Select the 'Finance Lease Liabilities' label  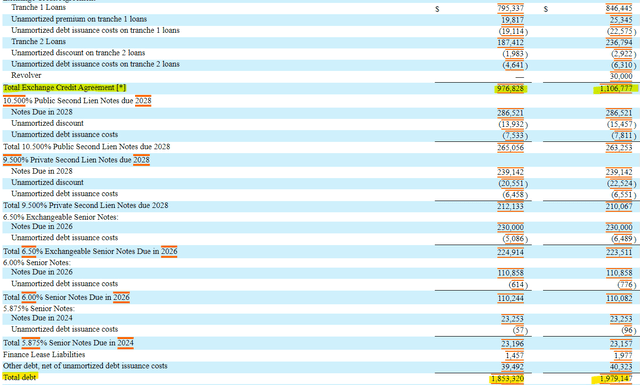coord(44,355)
